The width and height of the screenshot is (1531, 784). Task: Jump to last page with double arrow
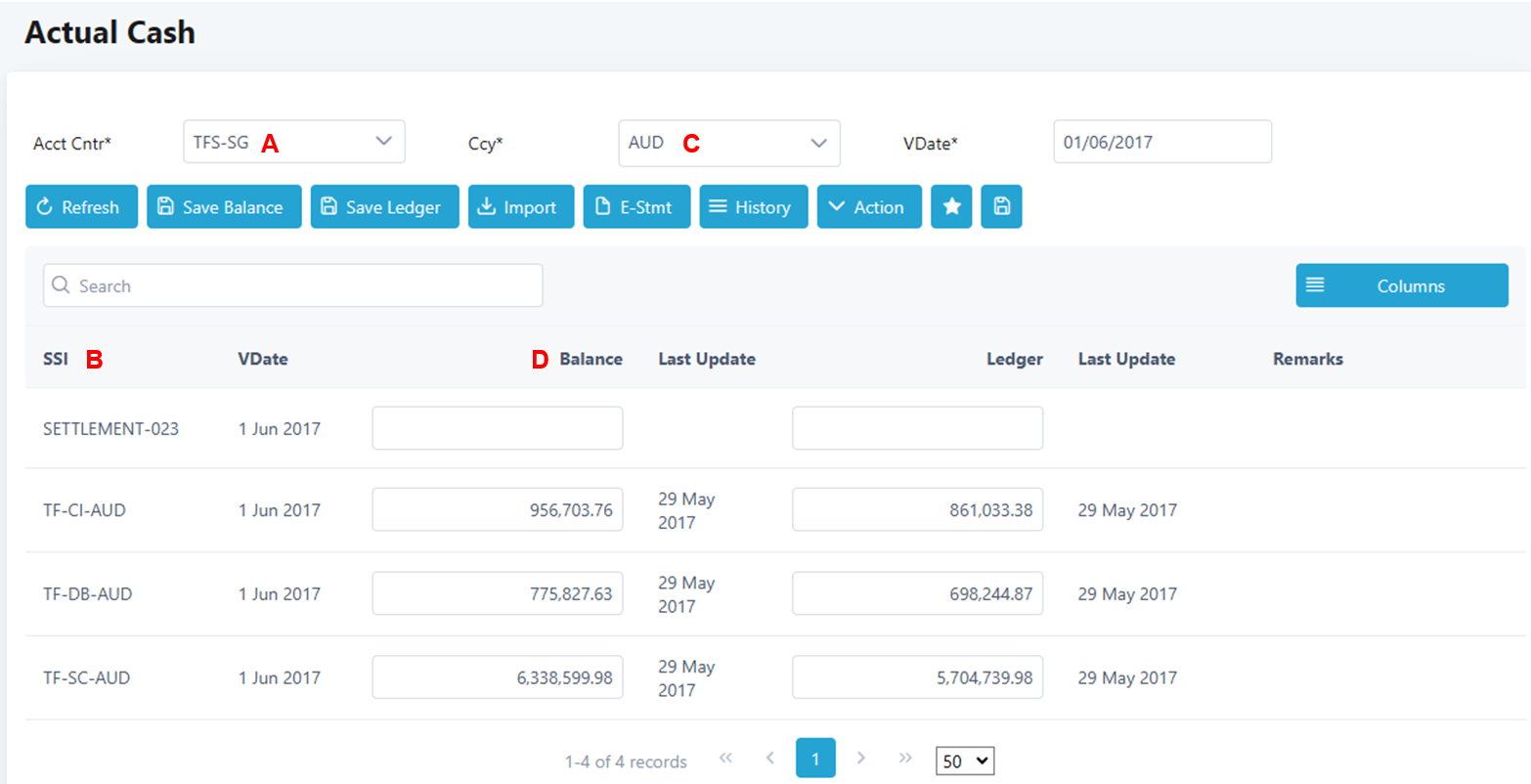[x=905, y=758]
